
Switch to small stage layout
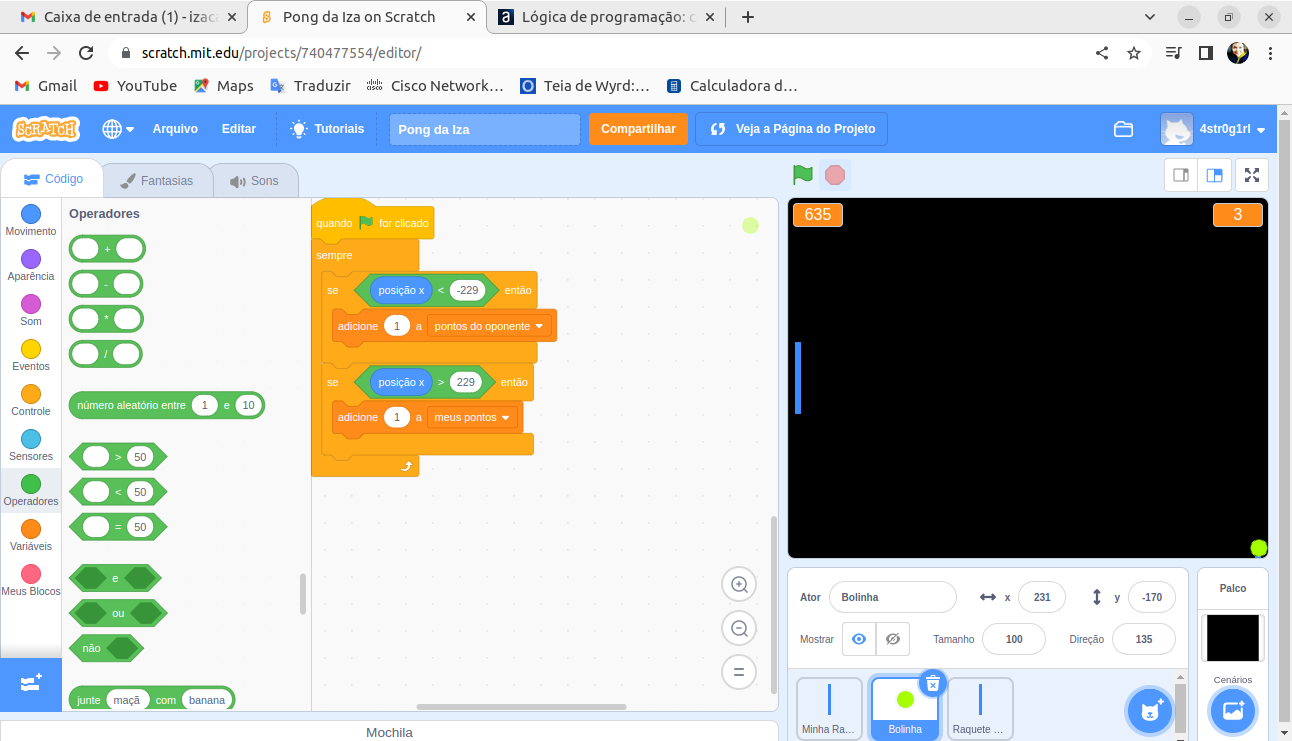click(1181, 175)
